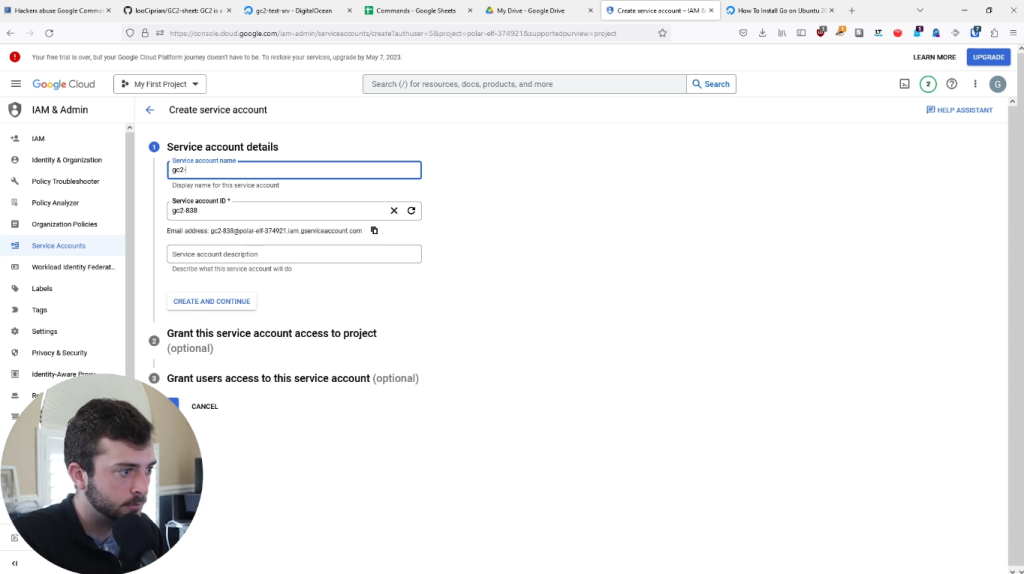This screenshot has width=1024, height=574.
Task: Switch to the GC2-sheet GitHub tab
Action: pyautogui.click(x=178, y=10)
